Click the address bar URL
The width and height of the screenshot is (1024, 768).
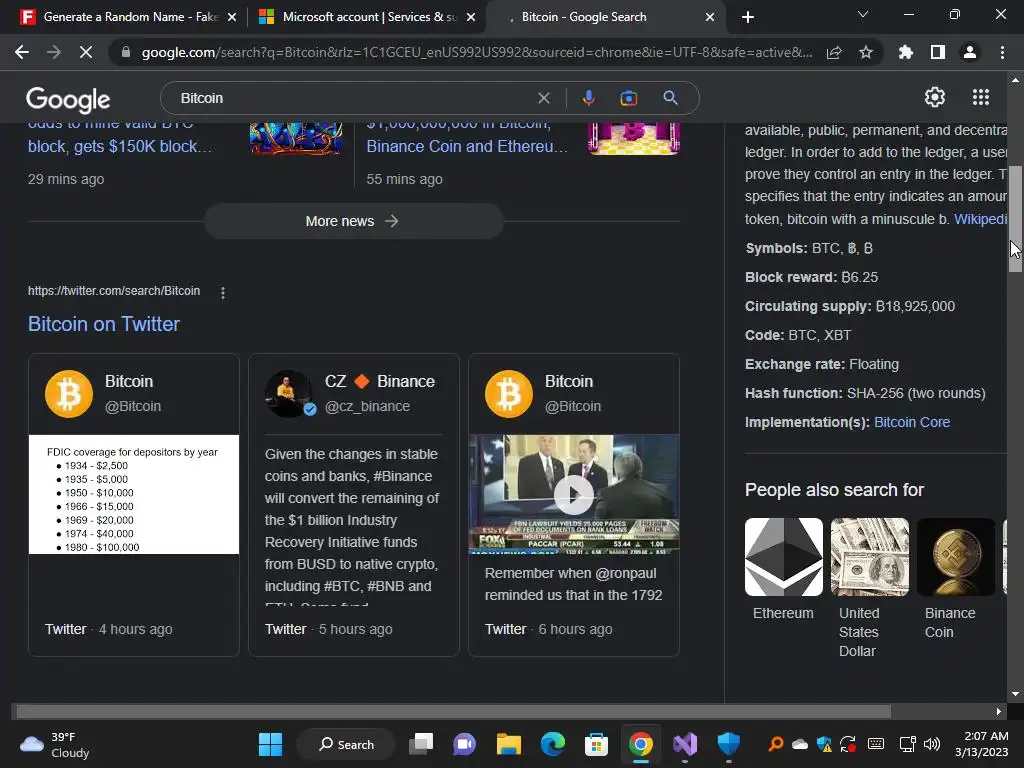(x=477, y=52)
